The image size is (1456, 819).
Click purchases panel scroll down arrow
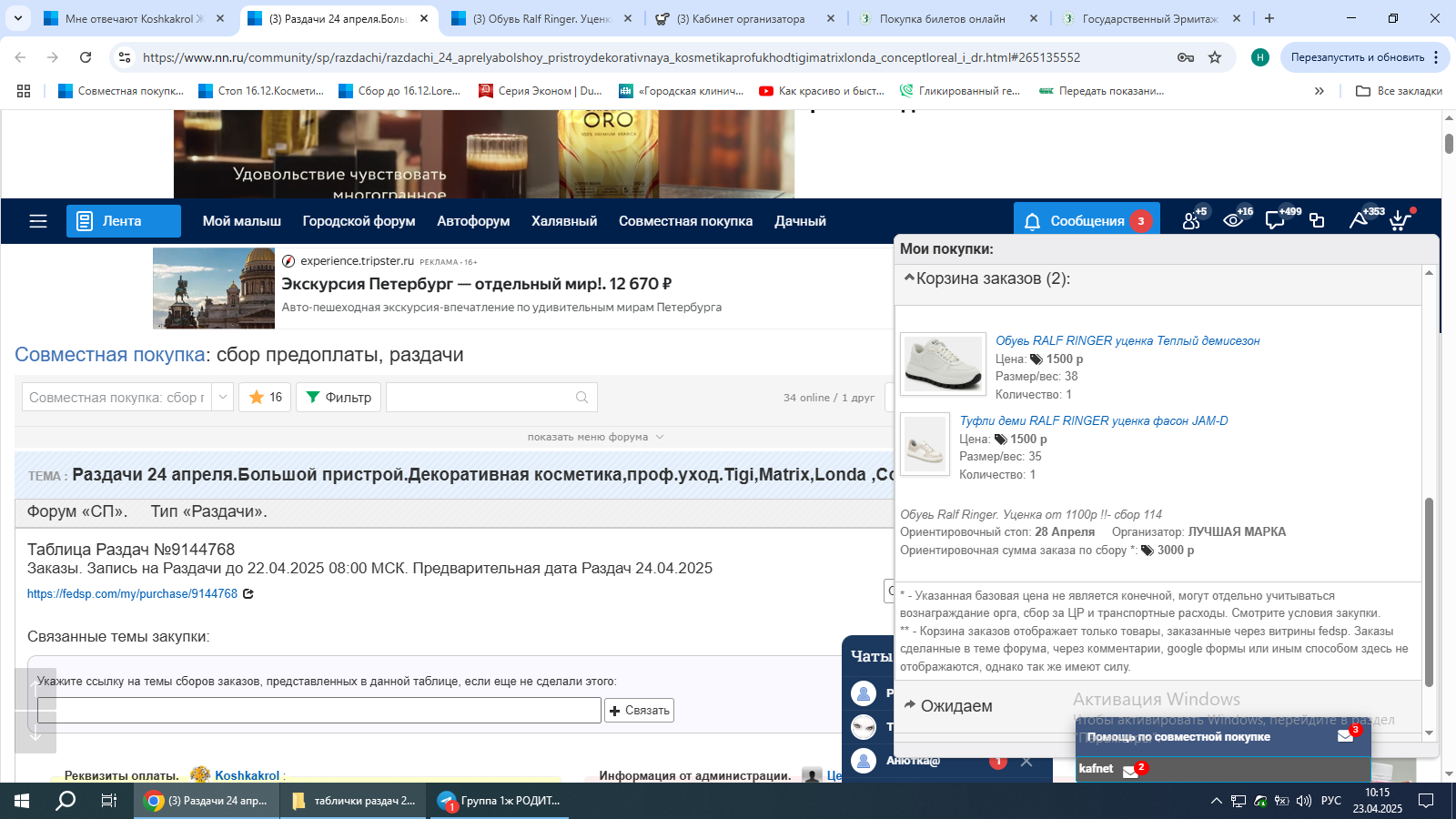[1429, 733]
